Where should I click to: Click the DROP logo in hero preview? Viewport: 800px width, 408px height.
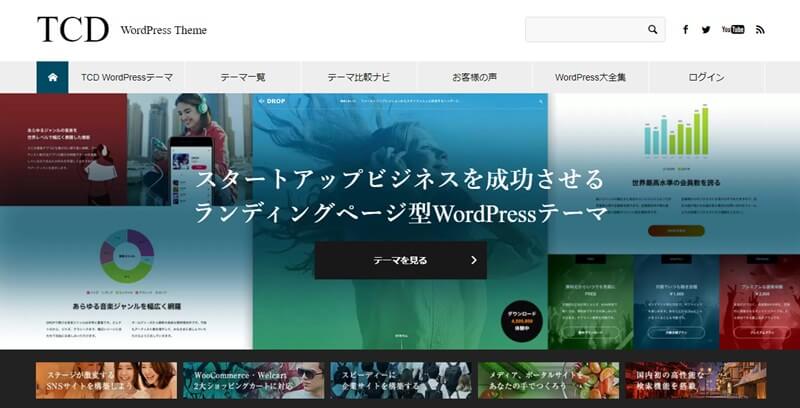(x=272, y=101)
